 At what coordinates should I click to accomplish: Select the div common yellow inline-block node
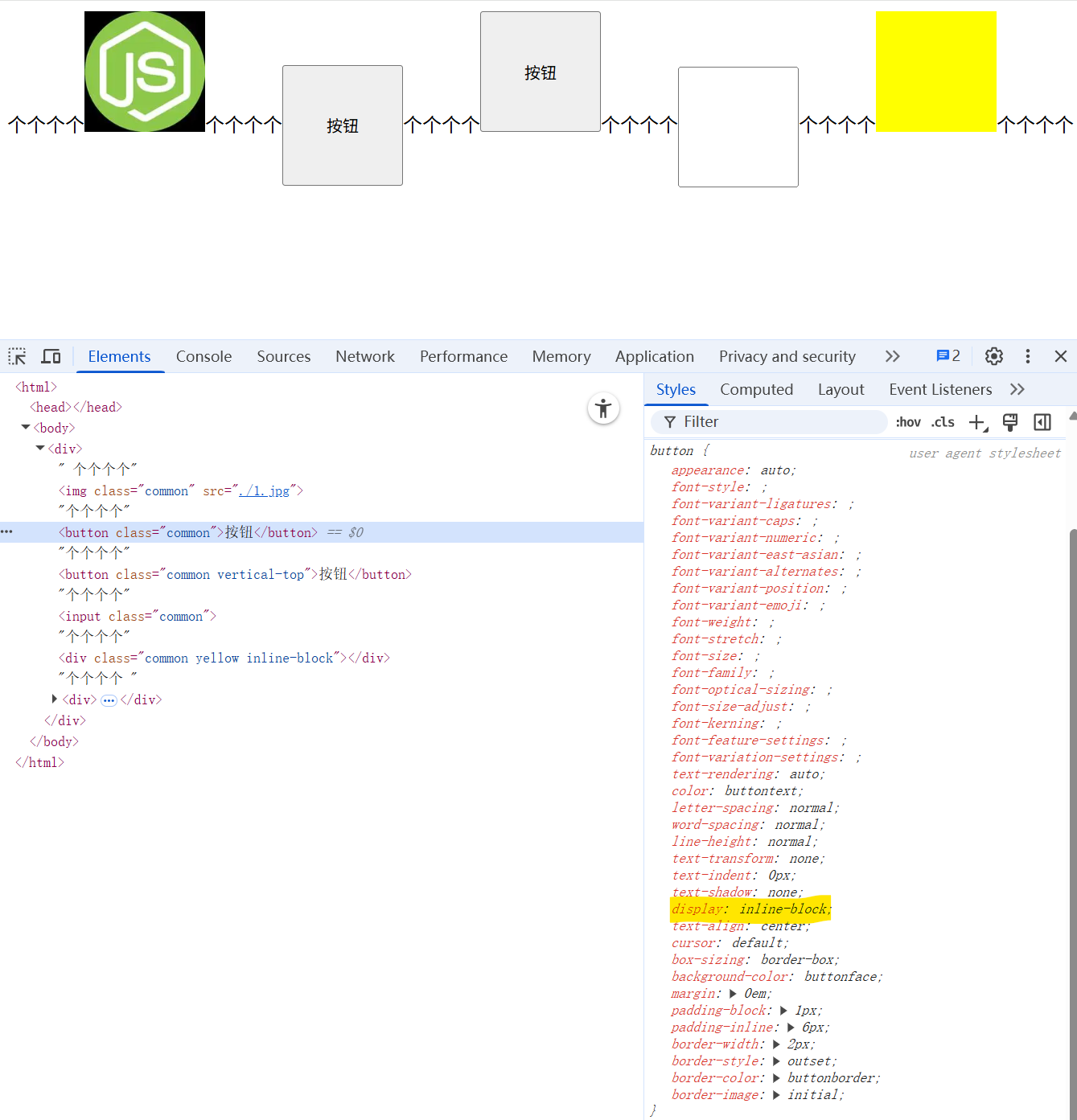point(224,658)
